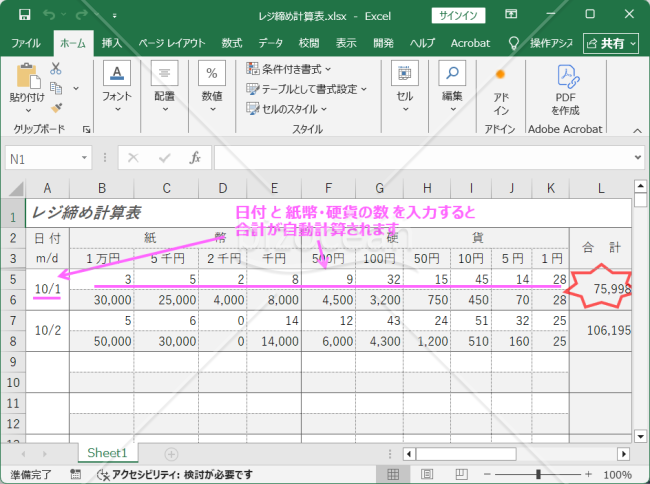This screenshot has width=650, height=484.
Task: Click the macro recording icon in status bar
Action: coord(75,474)
